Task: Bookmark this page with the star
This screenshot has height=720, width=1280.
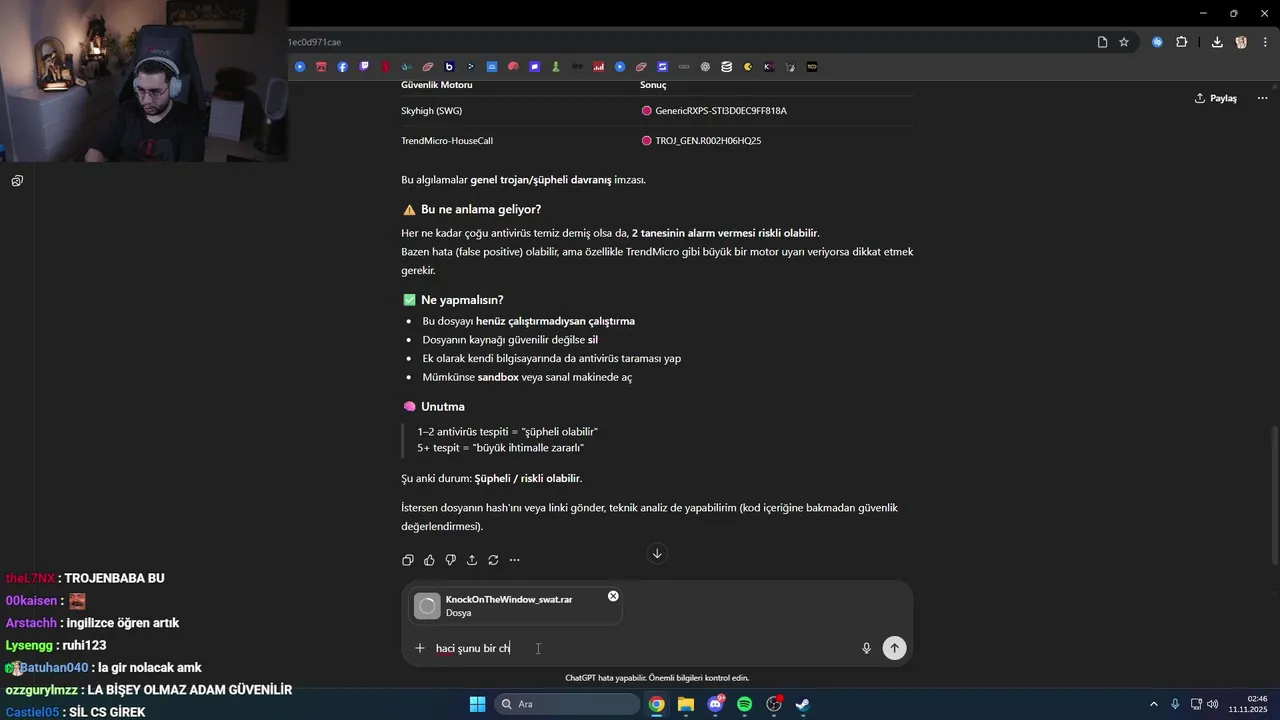Action: pos(1124,42)
